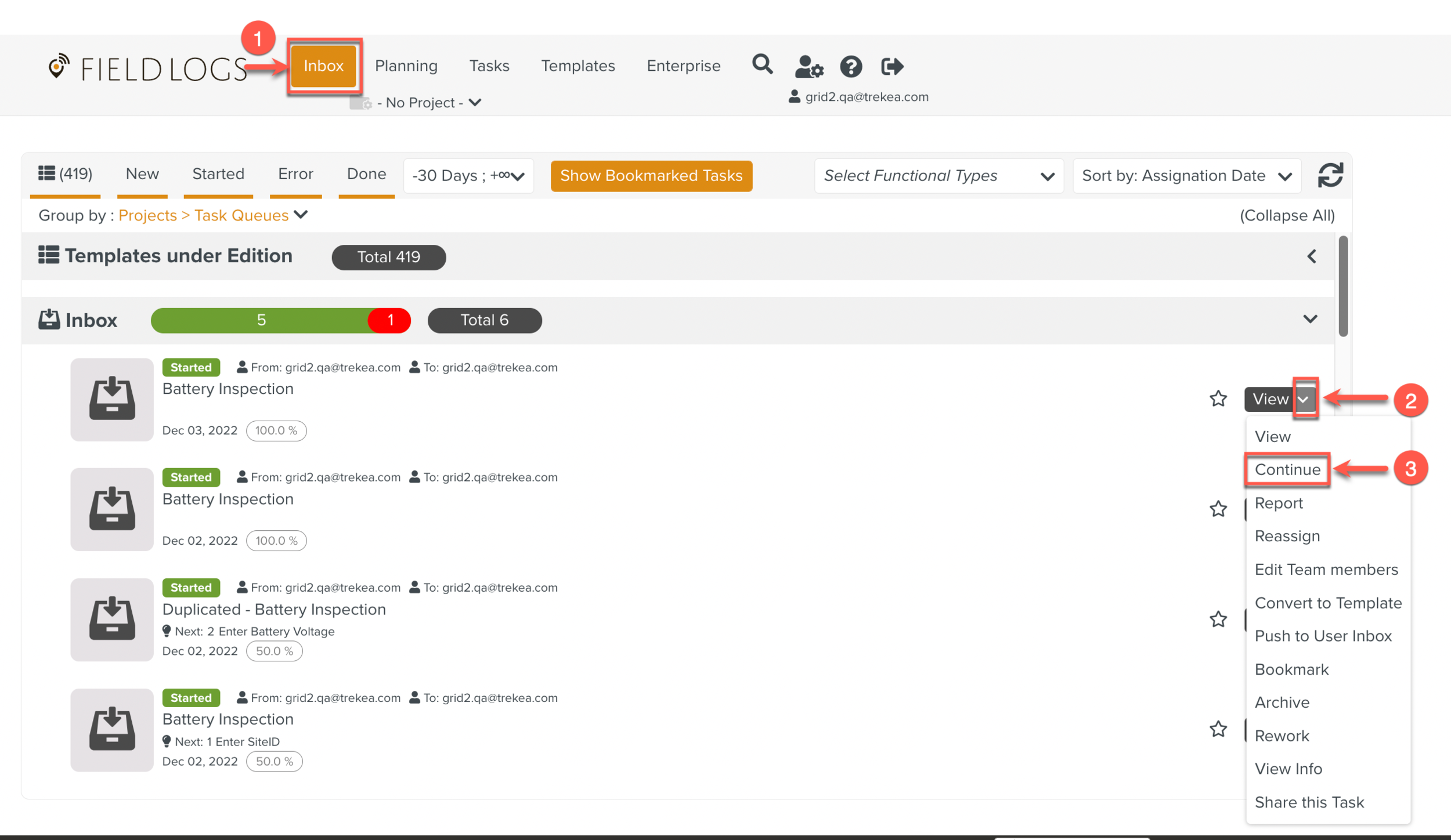Open the No Project dropdown

click(428, 103)
